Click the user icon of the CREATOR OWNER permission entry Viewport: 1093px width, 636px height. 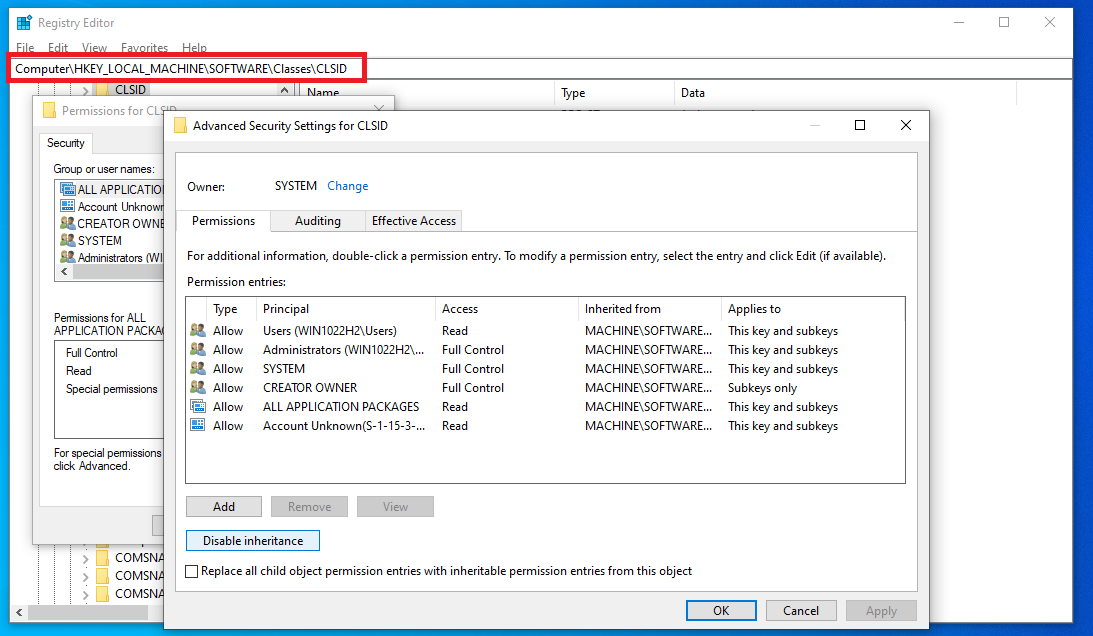tap(198, 386)
